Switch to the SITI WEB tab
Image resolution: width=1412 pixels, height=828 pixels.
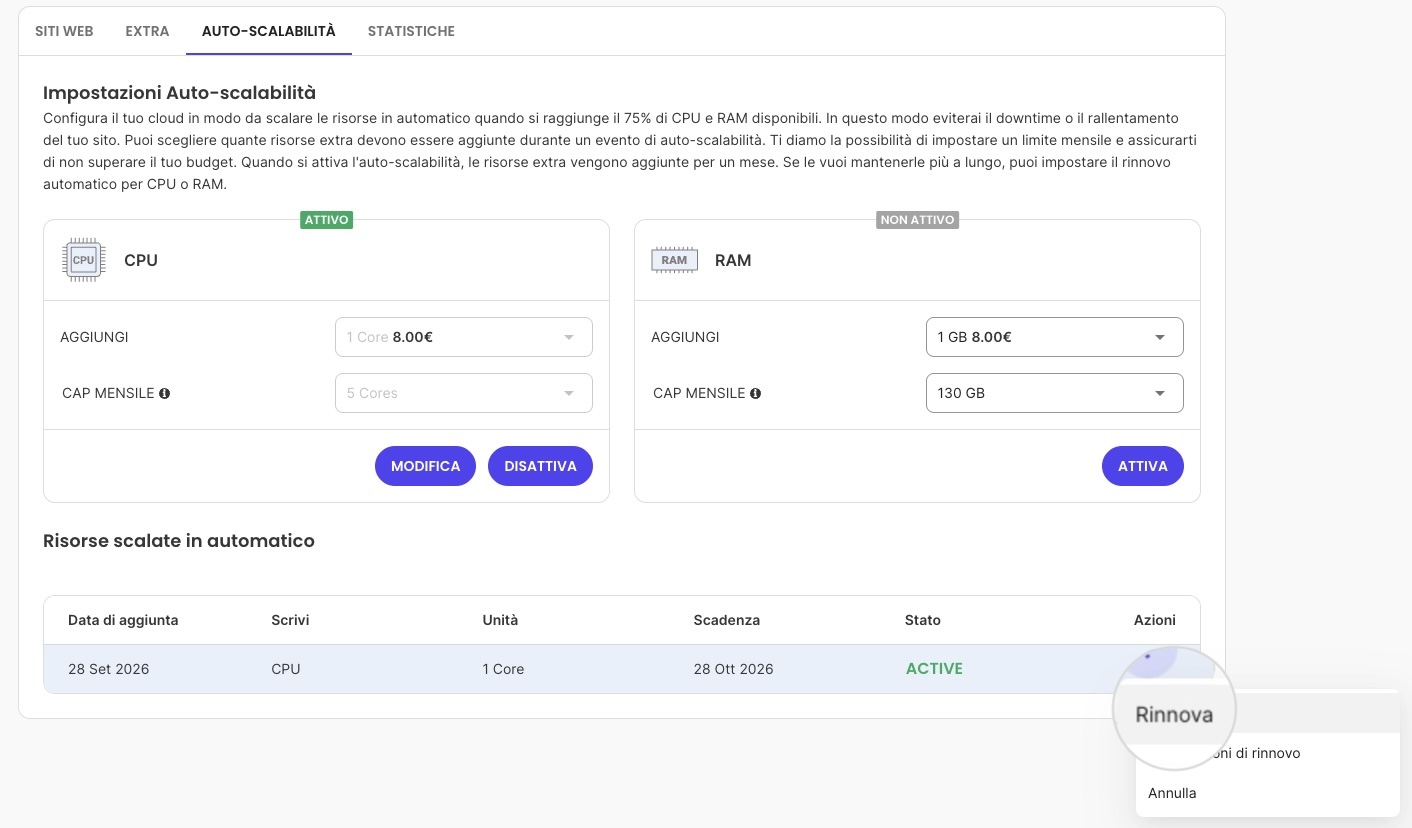64,31
